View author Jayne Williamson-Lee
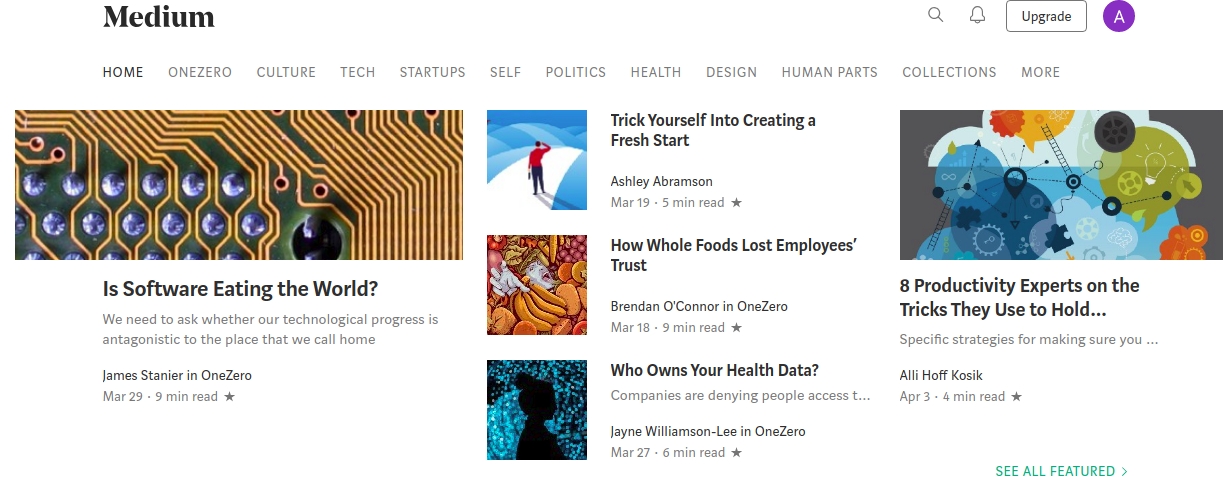 pos(673,431)
